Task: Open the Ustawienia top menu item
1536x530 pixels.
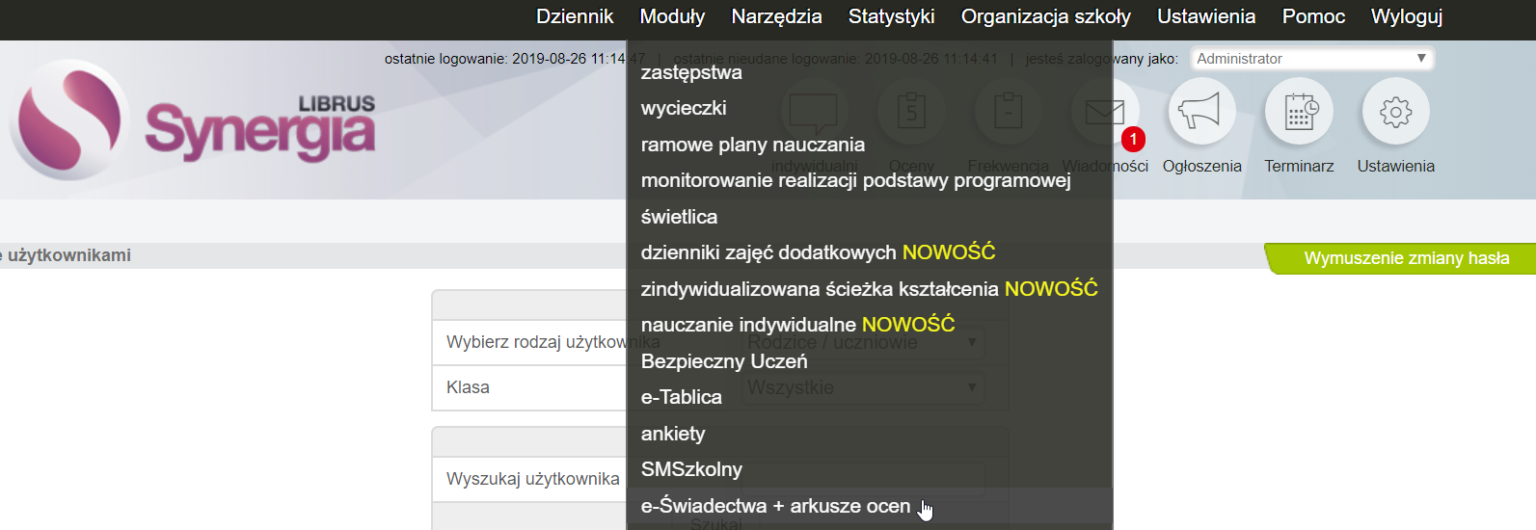Action: [1206, 17]
